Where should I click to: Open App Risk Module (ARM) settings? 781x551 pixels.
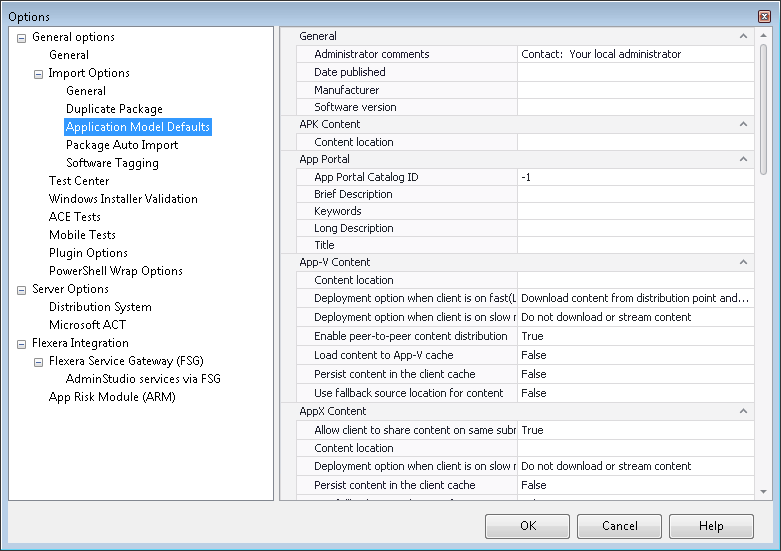tap(112, 397)
